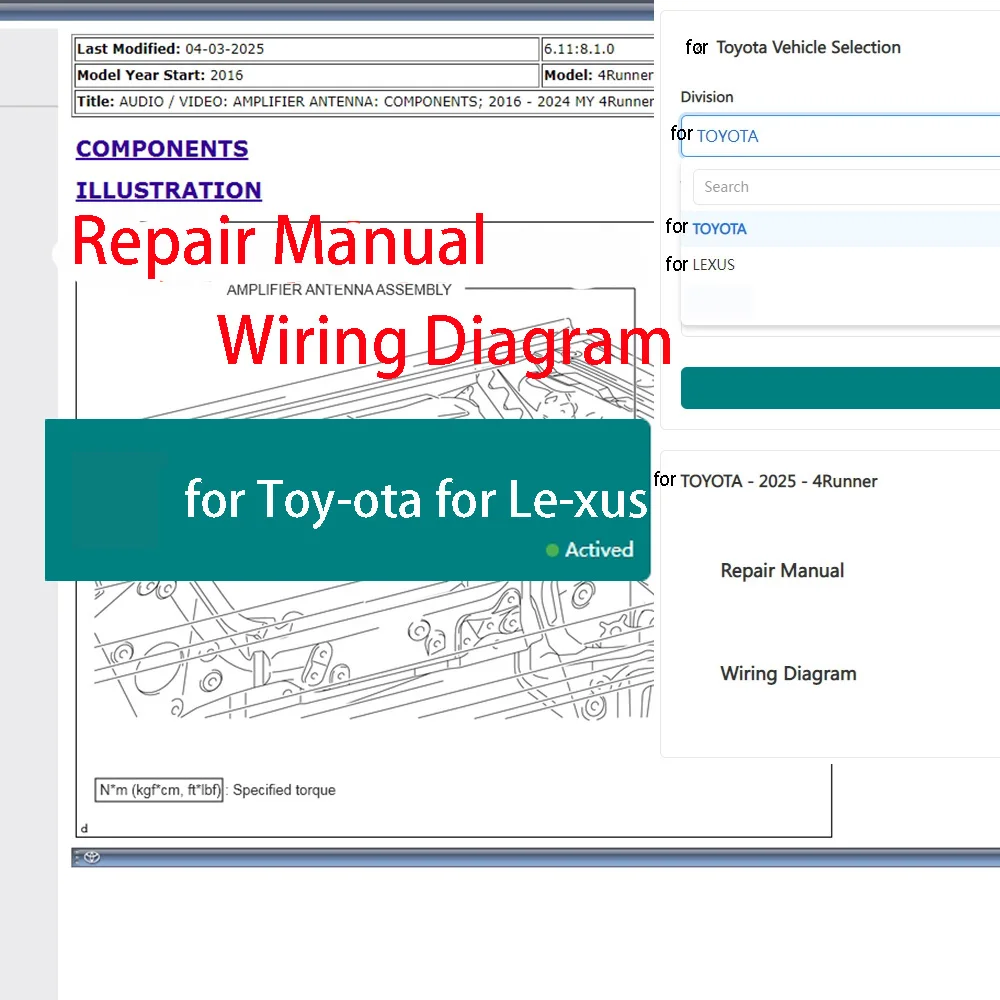Click the version '6.11:8.1.0' cell
This screenshot has width=1000, height=1000.
598,49
